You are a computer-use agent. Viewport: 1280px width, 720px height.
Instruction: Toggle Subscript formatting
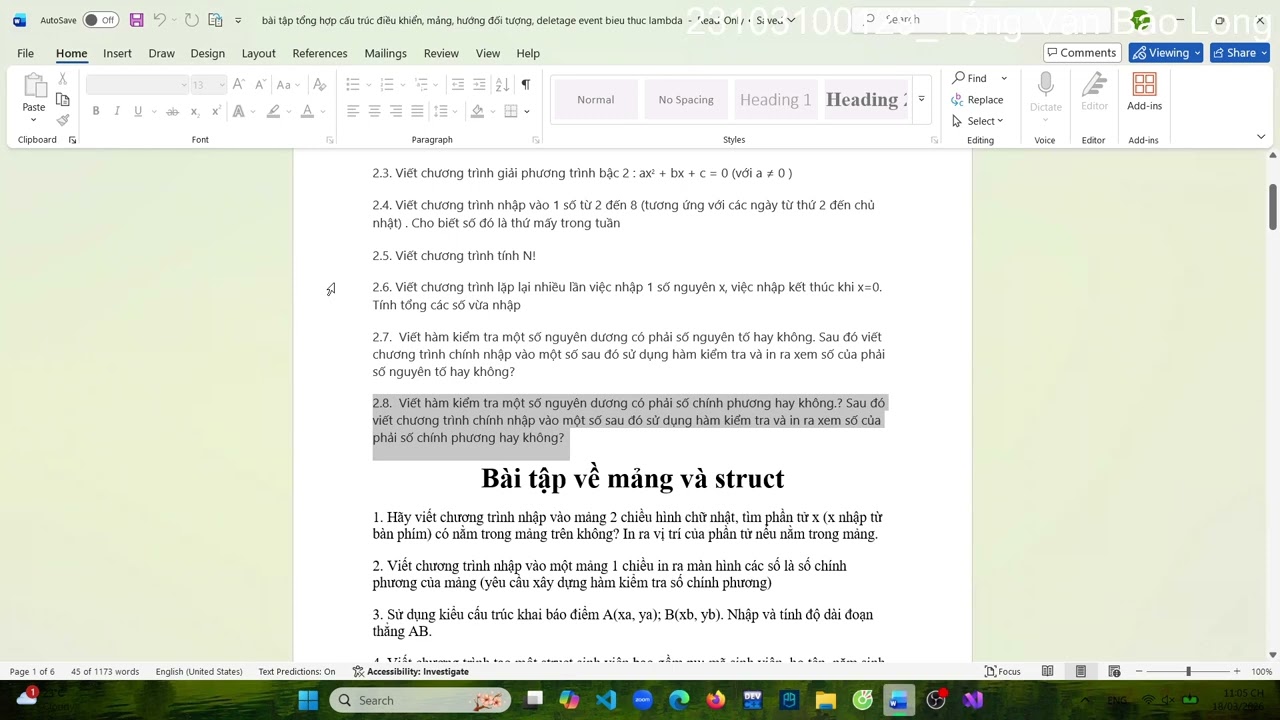(194, 111)
